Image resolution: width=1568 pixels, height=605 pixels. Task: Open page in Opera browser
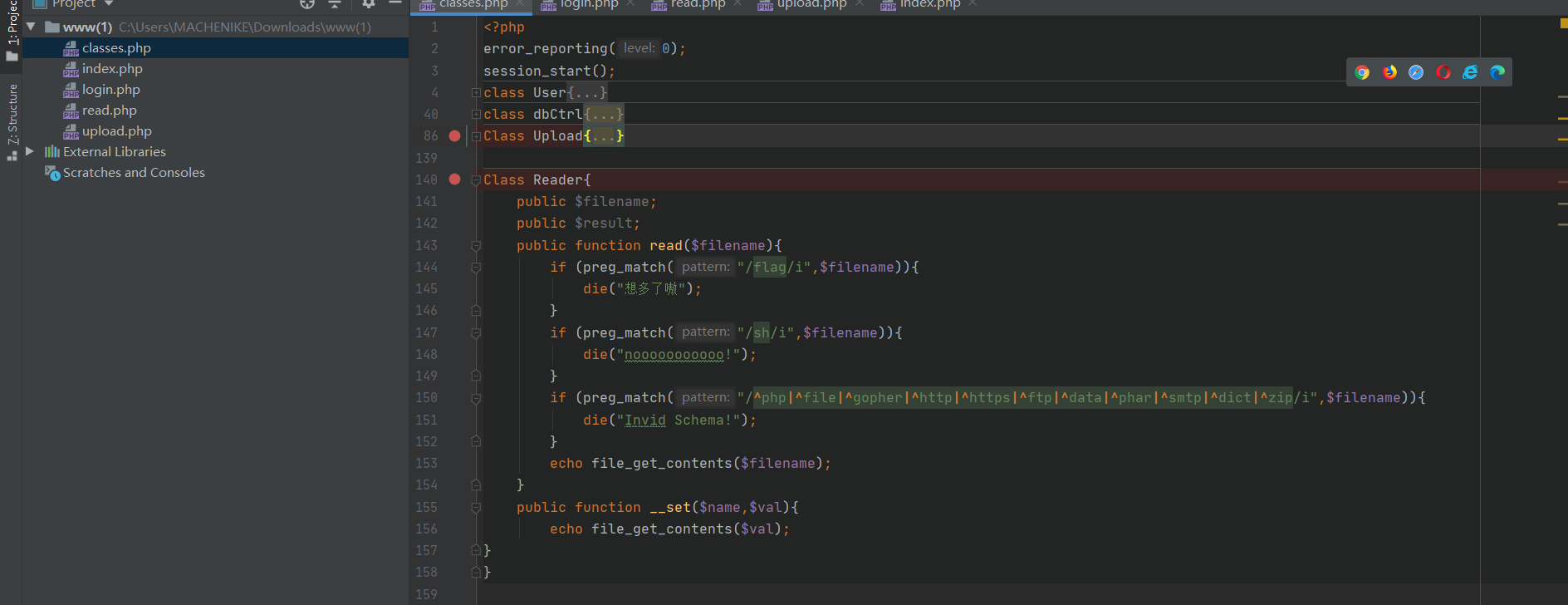pos(1443,72)
